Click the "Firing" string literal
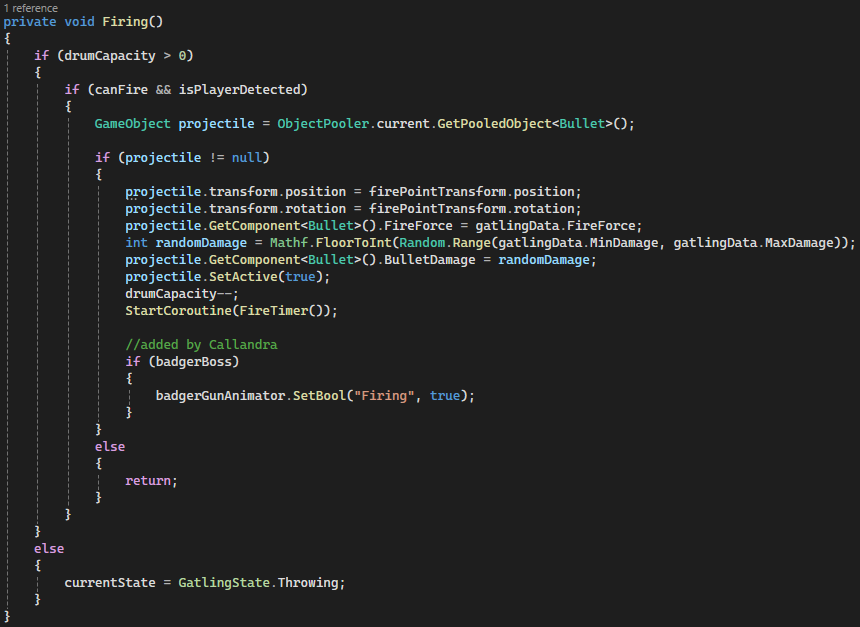 click(x=384, y=396)
